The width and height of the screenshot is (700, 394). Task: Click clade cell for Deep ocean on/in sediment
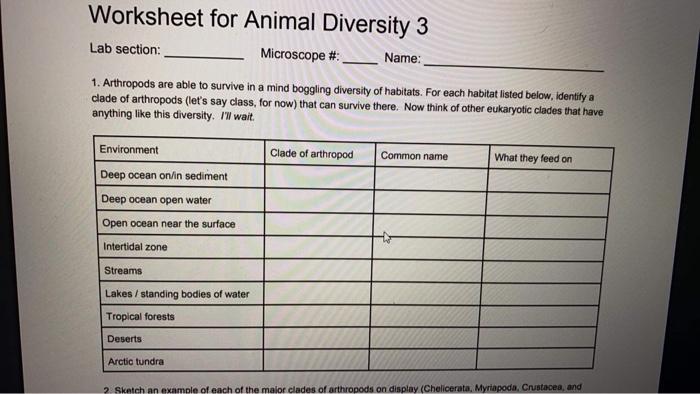pyautogui.click(x=320, y=176)
